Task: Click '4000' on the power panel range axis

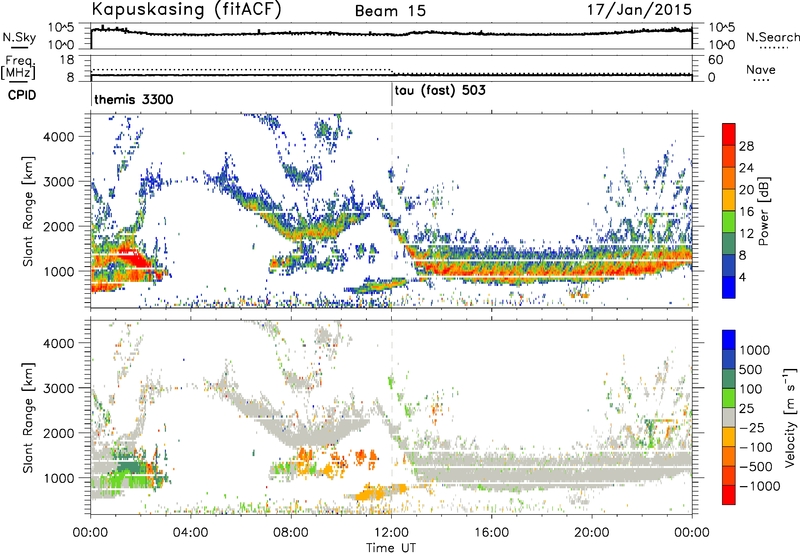Action: pos(59,137)
